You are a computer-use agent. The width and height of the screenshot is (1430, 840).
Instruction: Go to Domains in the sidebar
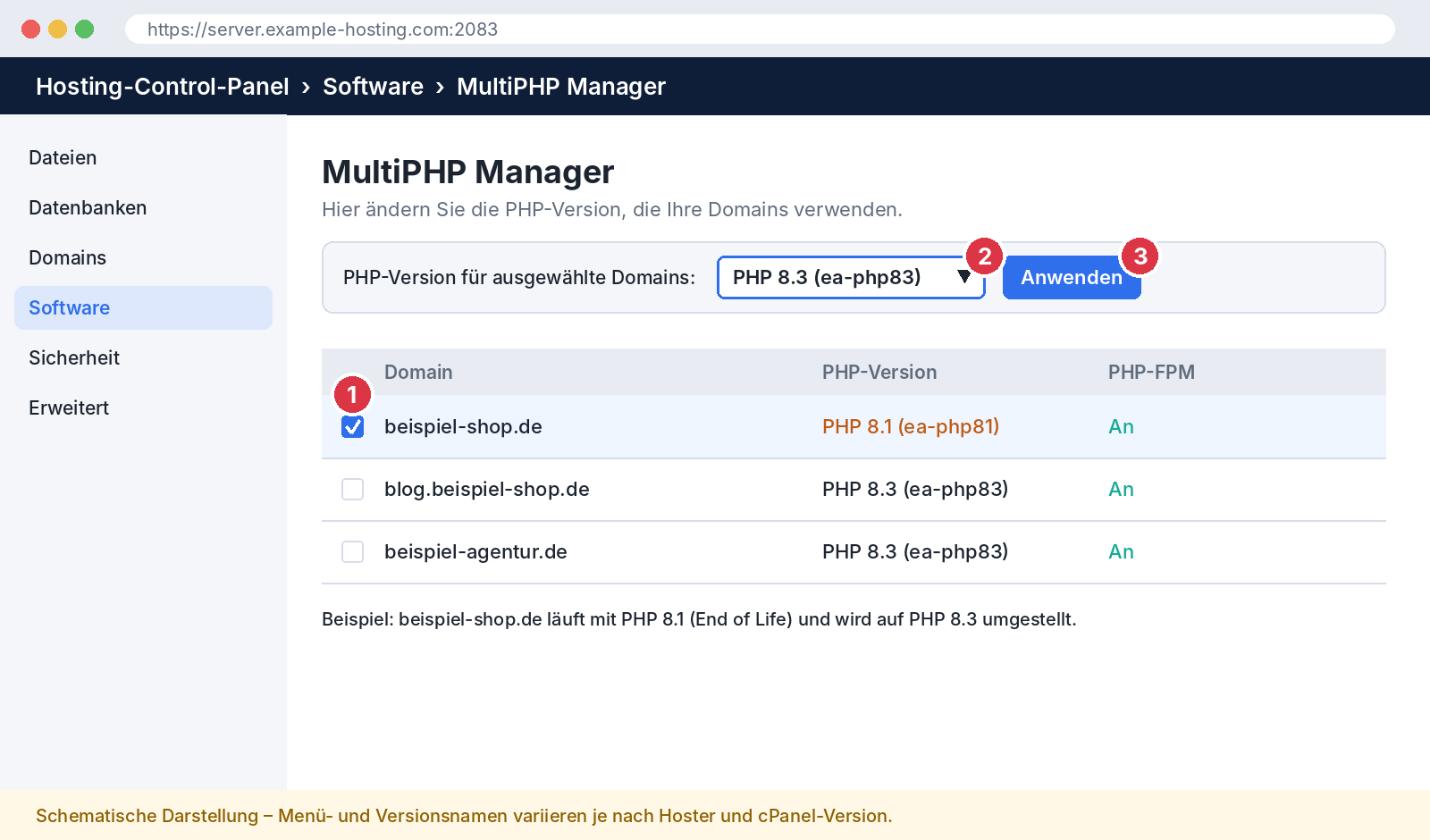[143, 257]
